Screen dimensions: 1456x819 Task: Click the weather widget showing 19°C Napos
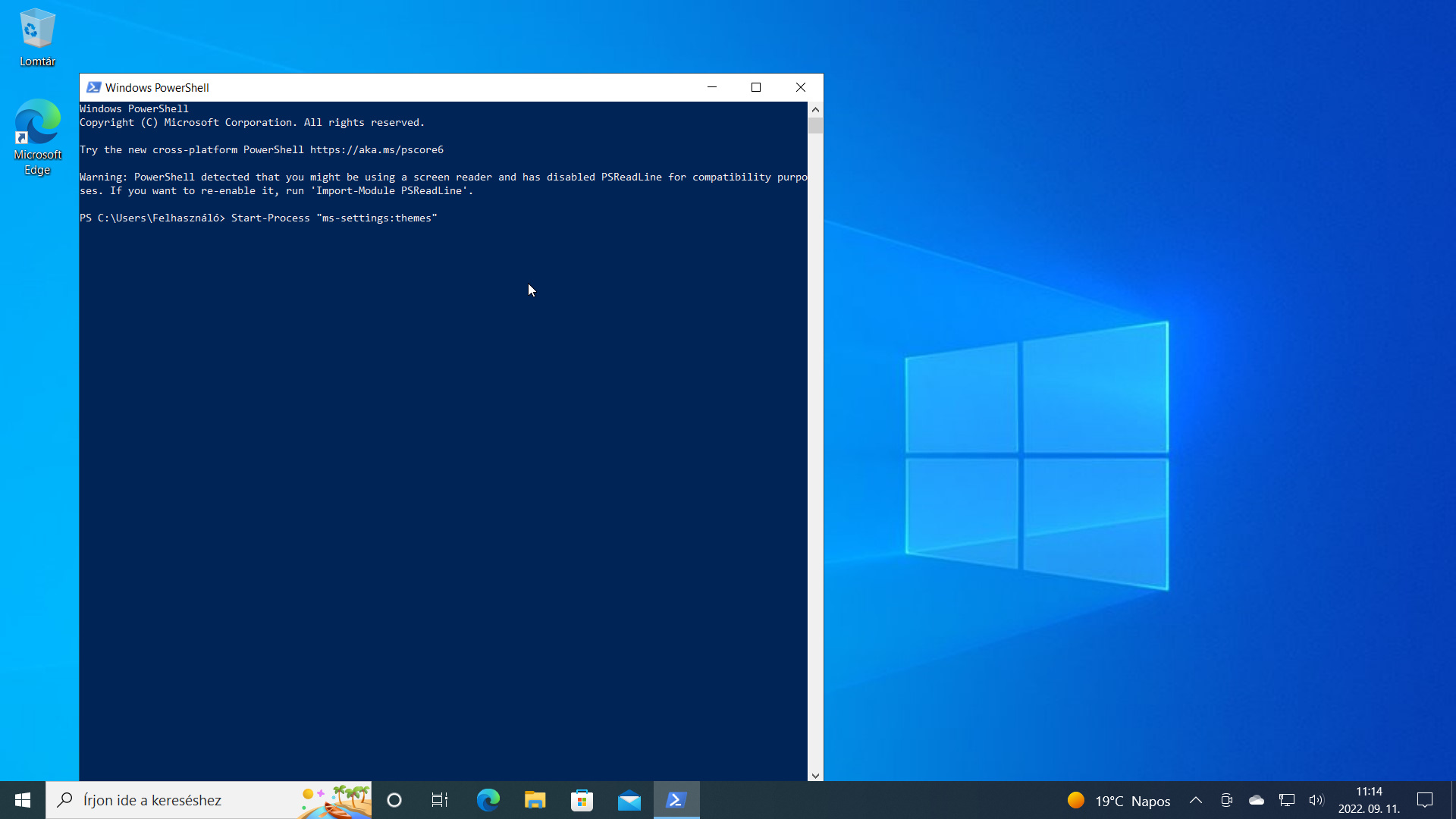(x=1119, y=801)
